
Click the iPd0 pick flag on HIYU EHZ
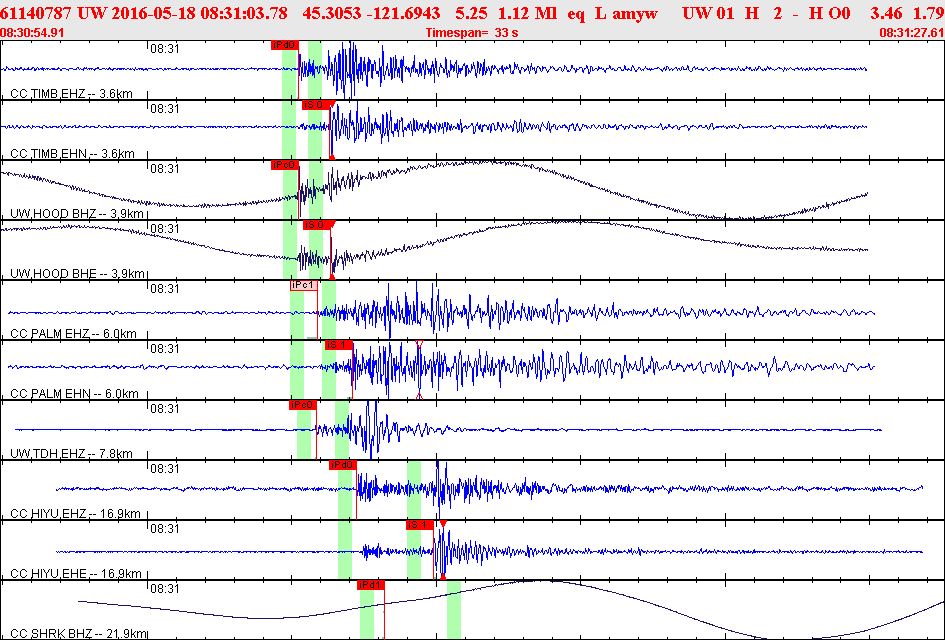tap(342, 465)
